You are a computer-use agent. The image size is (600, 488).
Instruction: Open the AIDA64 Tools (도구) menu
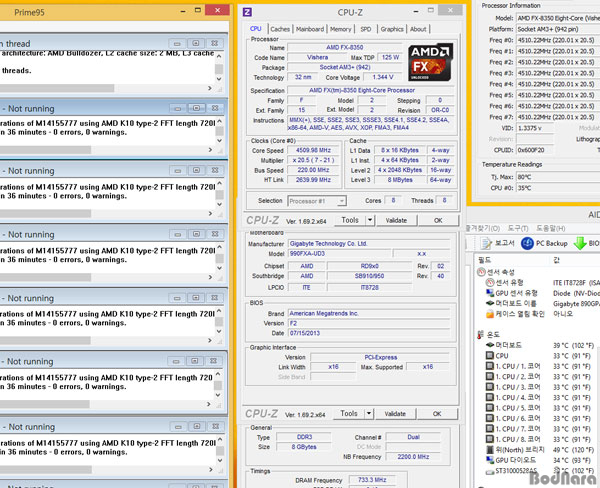coord(518,228)
